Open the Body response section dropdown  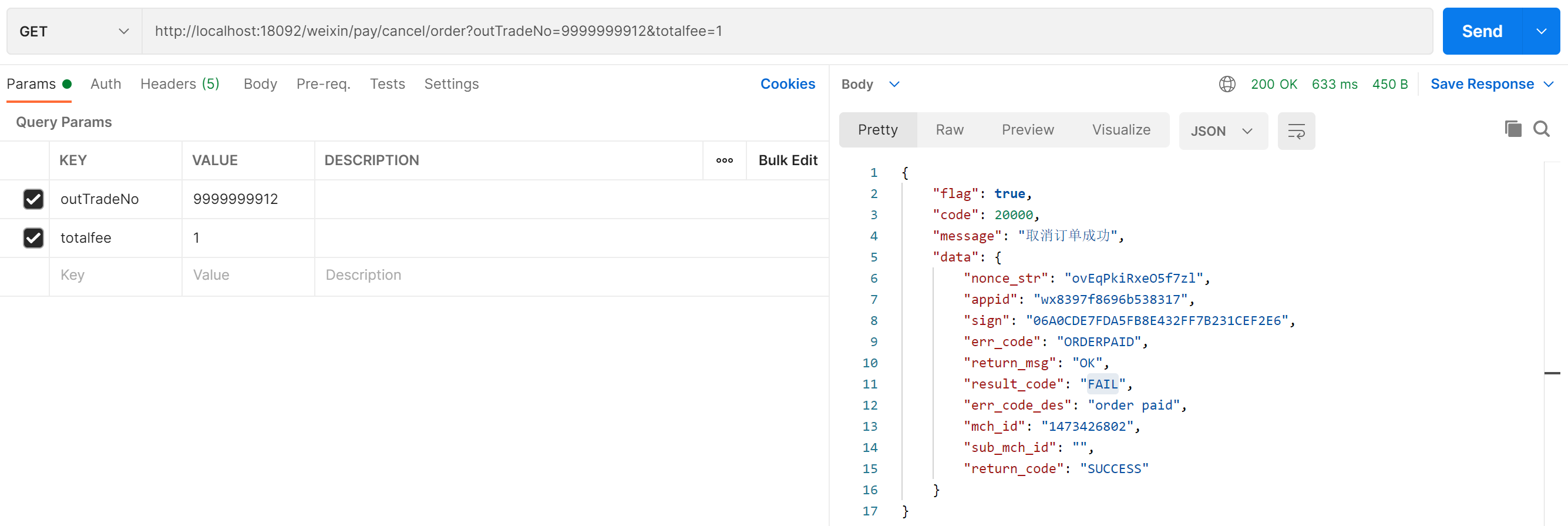point(870,84)
